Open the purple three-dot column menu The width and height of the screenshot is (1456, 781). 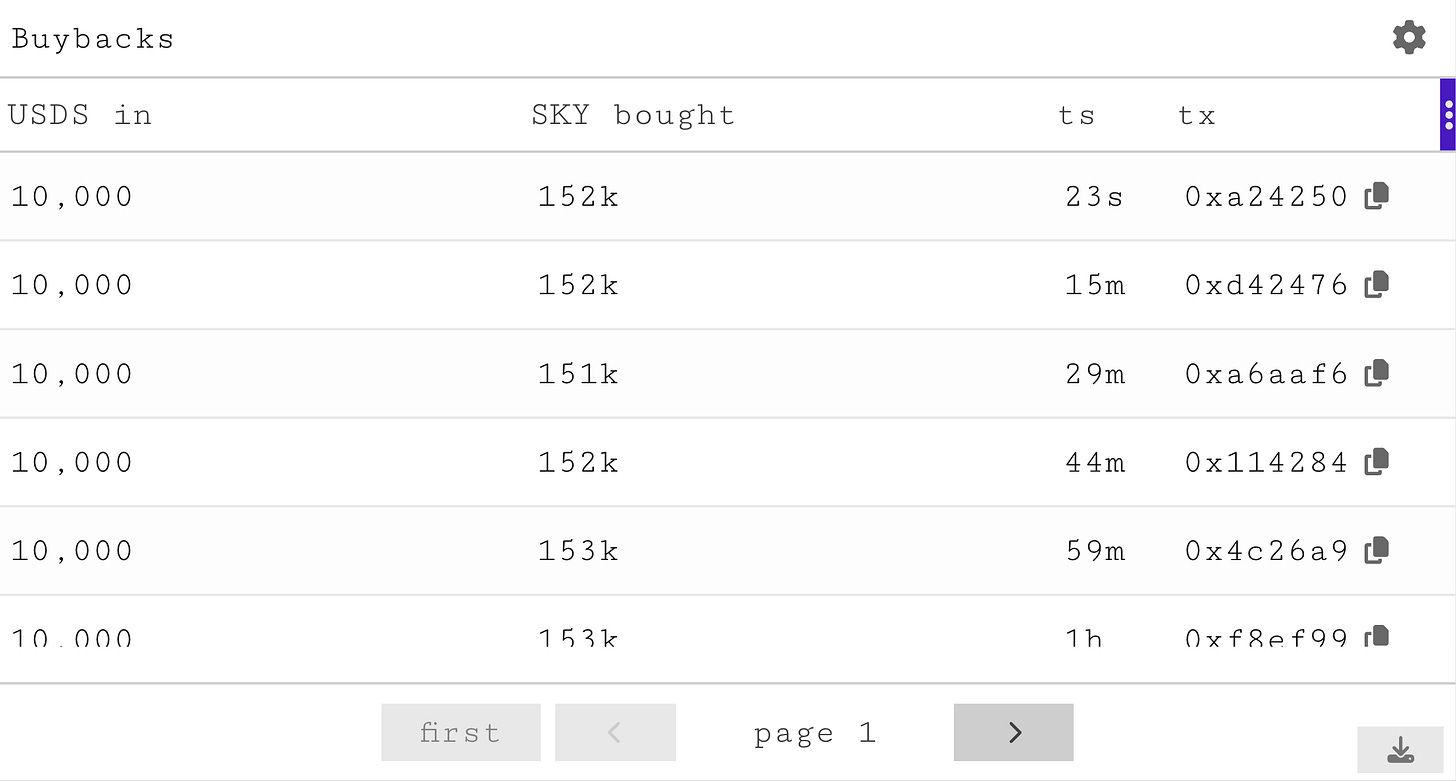tap(1448, 115)
